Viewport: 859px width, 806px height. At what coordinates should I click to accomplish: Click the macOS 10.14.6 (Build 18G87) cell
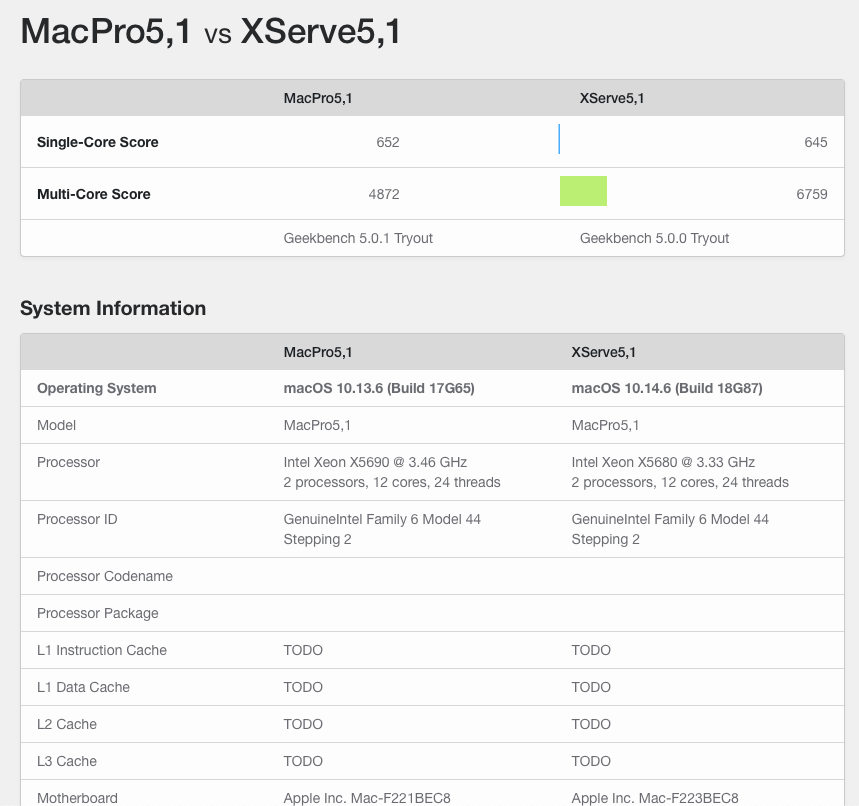pyautogui.click(x=667, y=388)
